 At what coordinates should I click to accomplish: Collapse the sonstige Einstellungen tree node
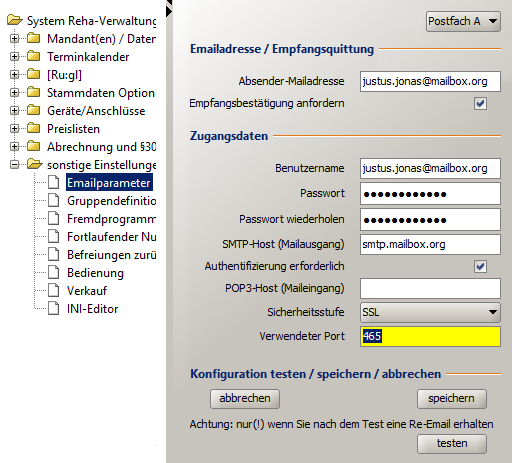pos(14,165)
